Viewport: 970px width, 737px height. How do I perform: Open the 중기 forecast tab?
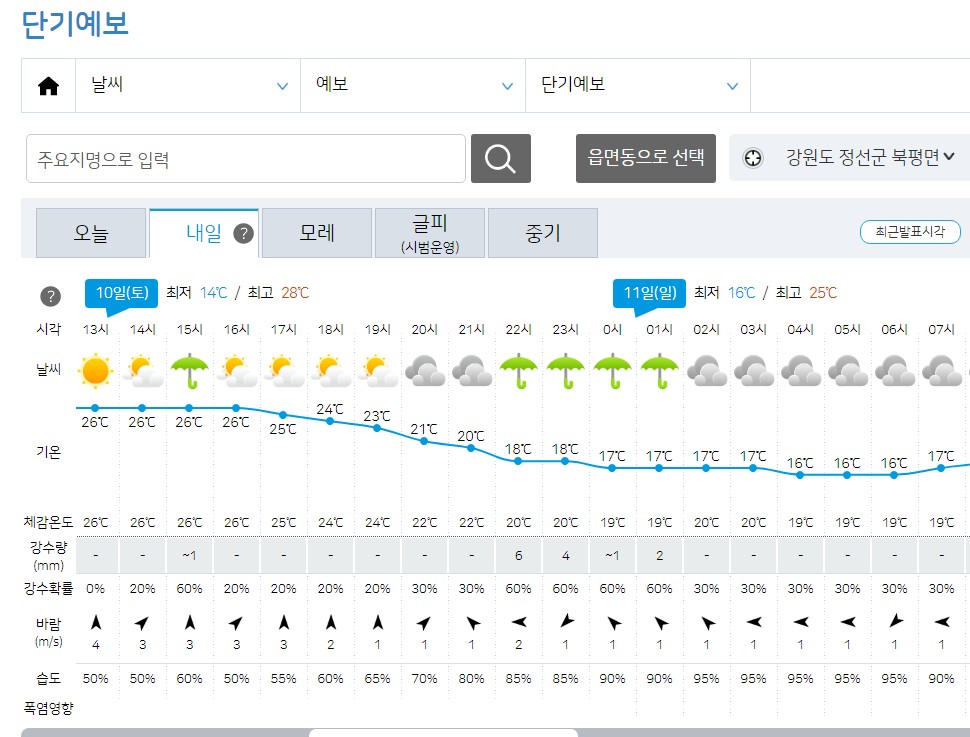point(543,234)
